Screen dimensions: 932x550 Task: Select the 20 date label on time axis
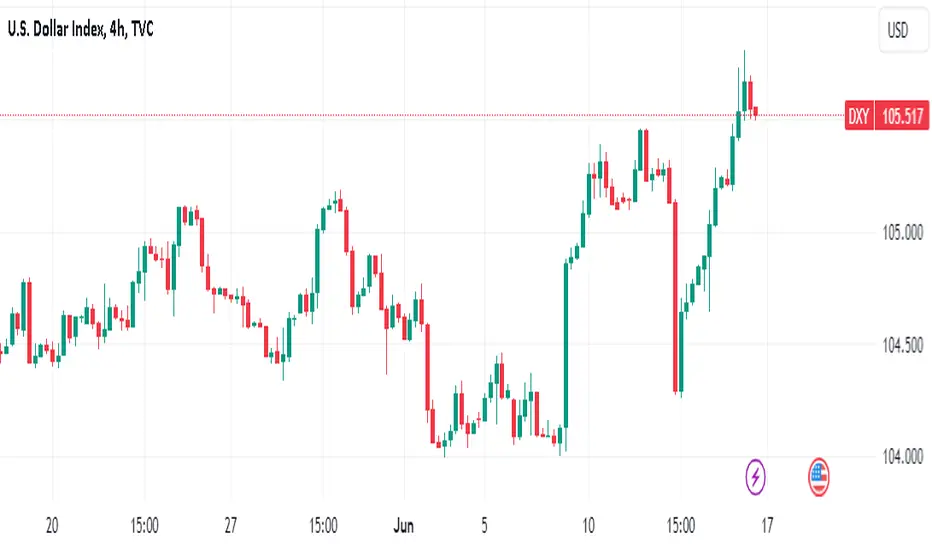(x=52, y=526)
